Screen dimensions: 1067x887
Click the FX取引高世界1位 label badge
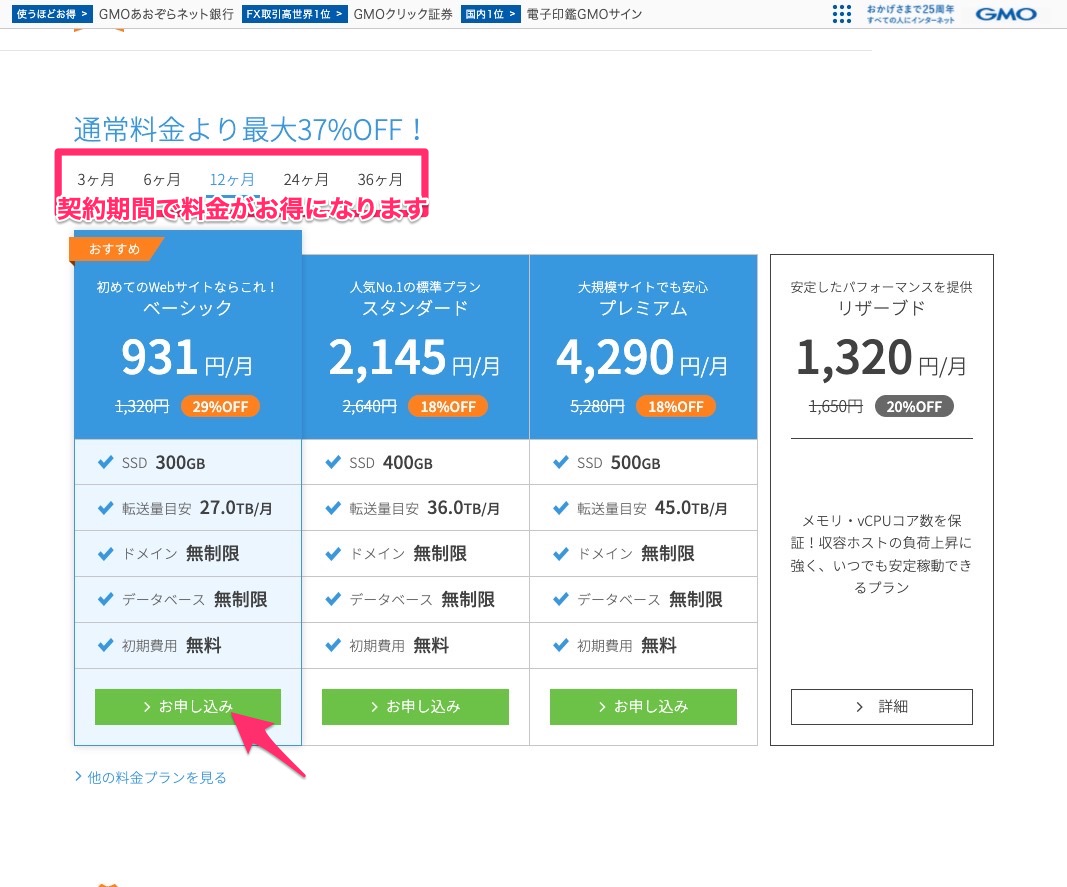(x=294, y=14)
